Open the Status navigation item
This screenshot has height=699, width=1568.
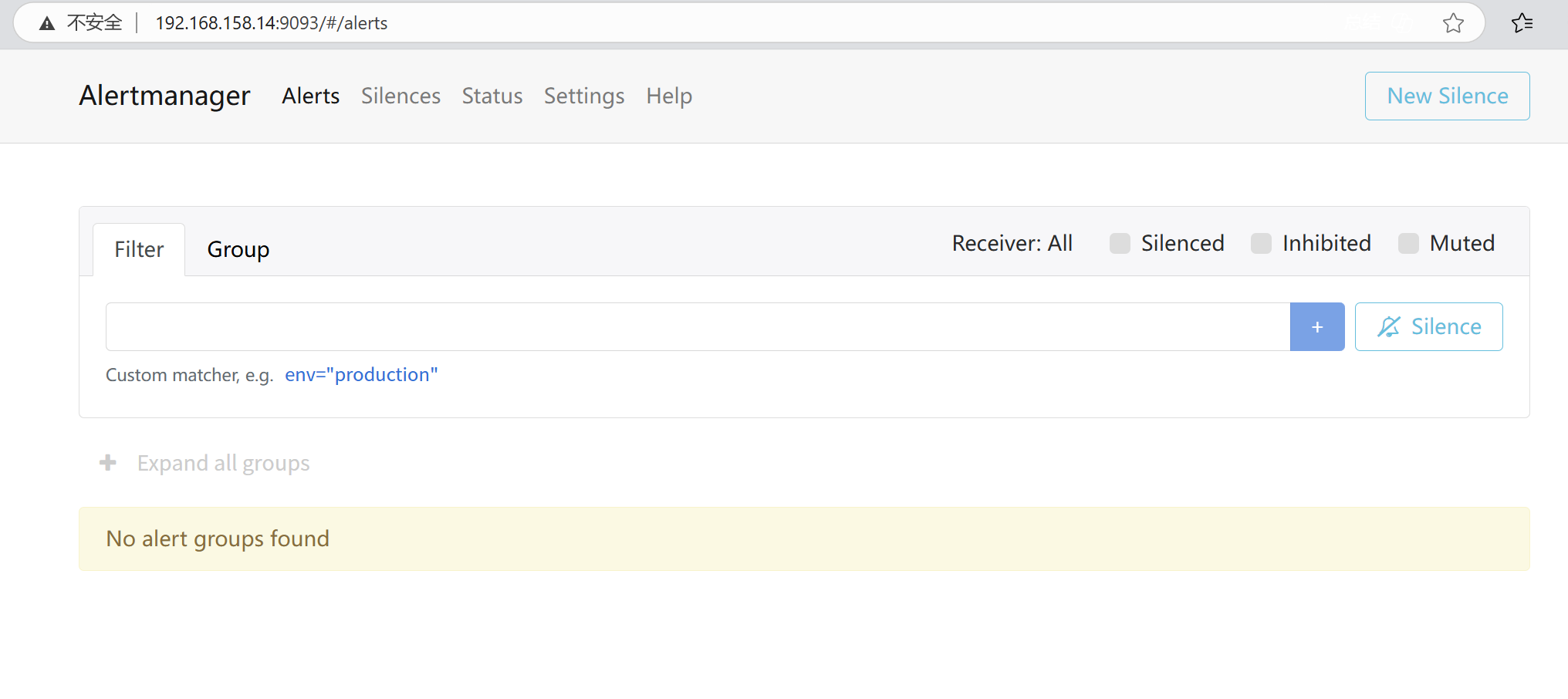(492, 96)
